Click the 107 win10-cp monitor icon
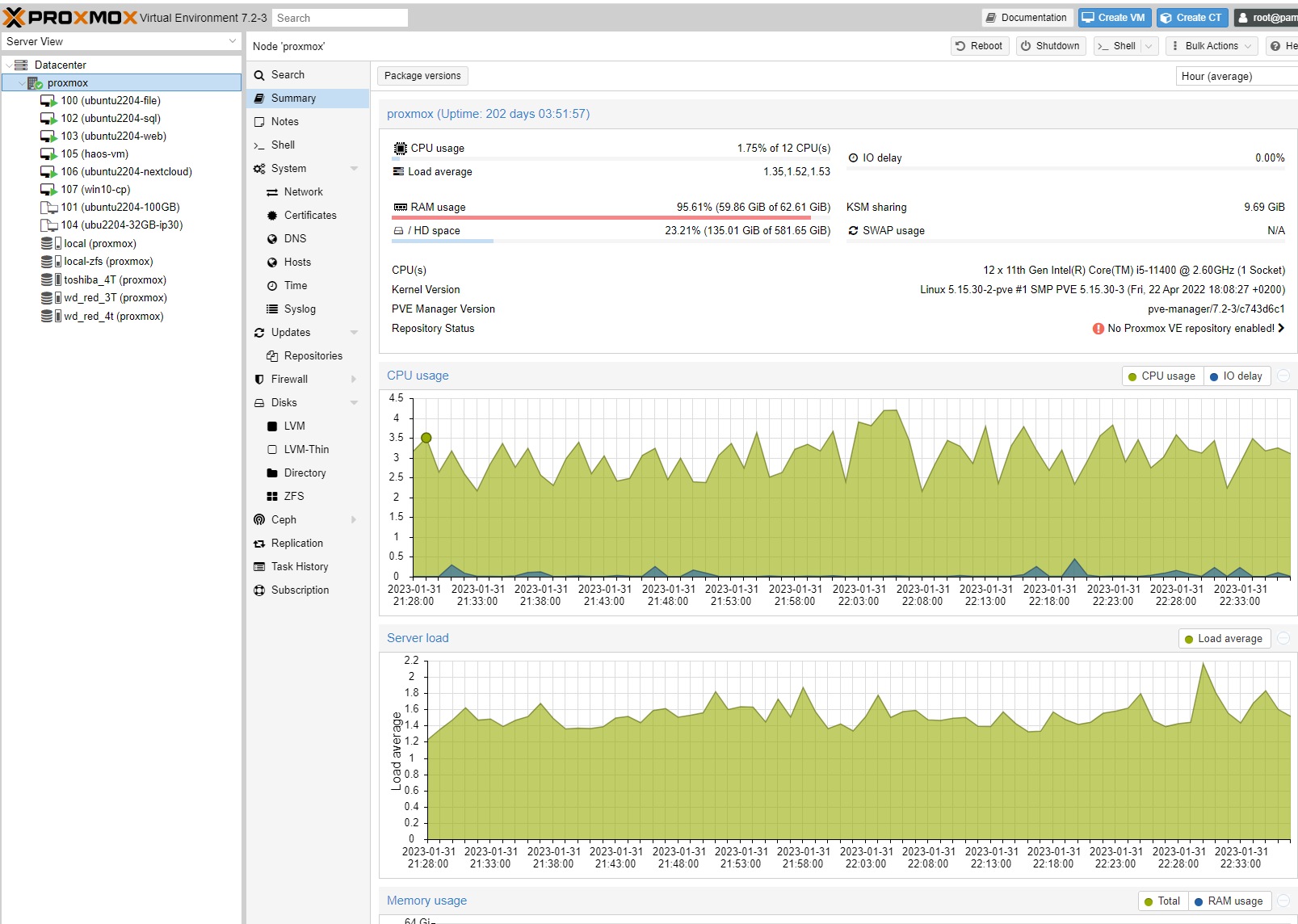The width and height of the screenshot is (1298, 924). tap(48, 190)
